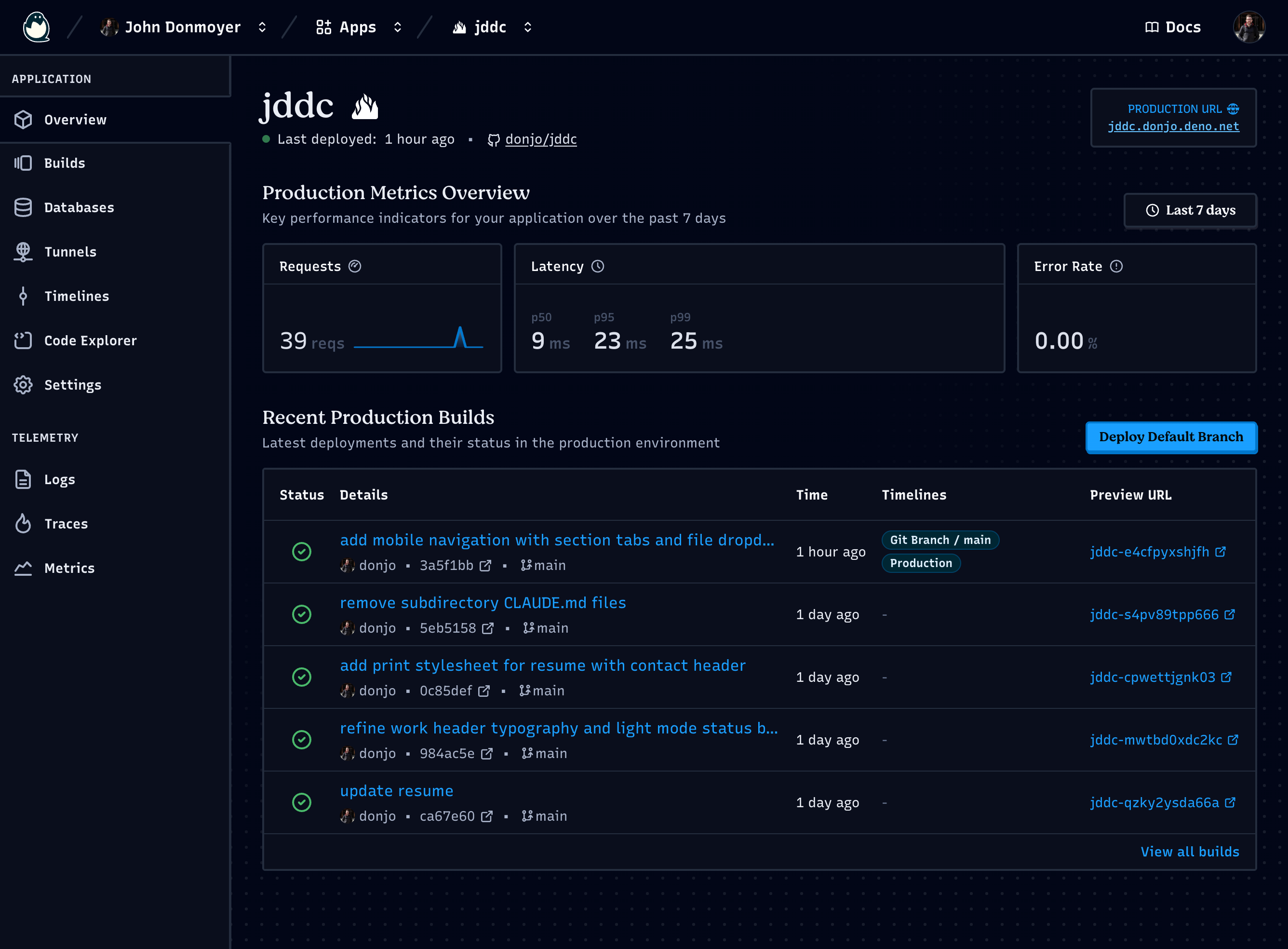Open the Apps selector dropdown
This screenshot has height=949, width=1288.
click(x=357, y=27)
